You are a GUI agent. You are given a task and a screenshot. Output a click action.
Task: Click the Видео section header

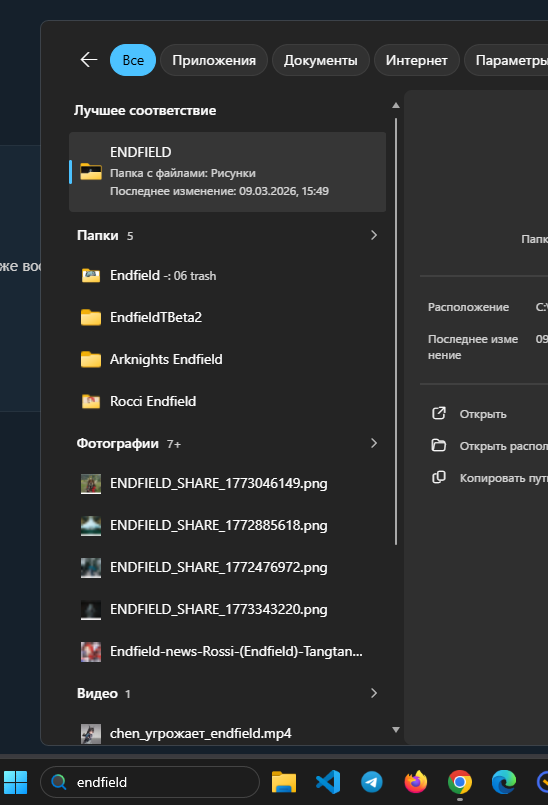pos(97,693)
